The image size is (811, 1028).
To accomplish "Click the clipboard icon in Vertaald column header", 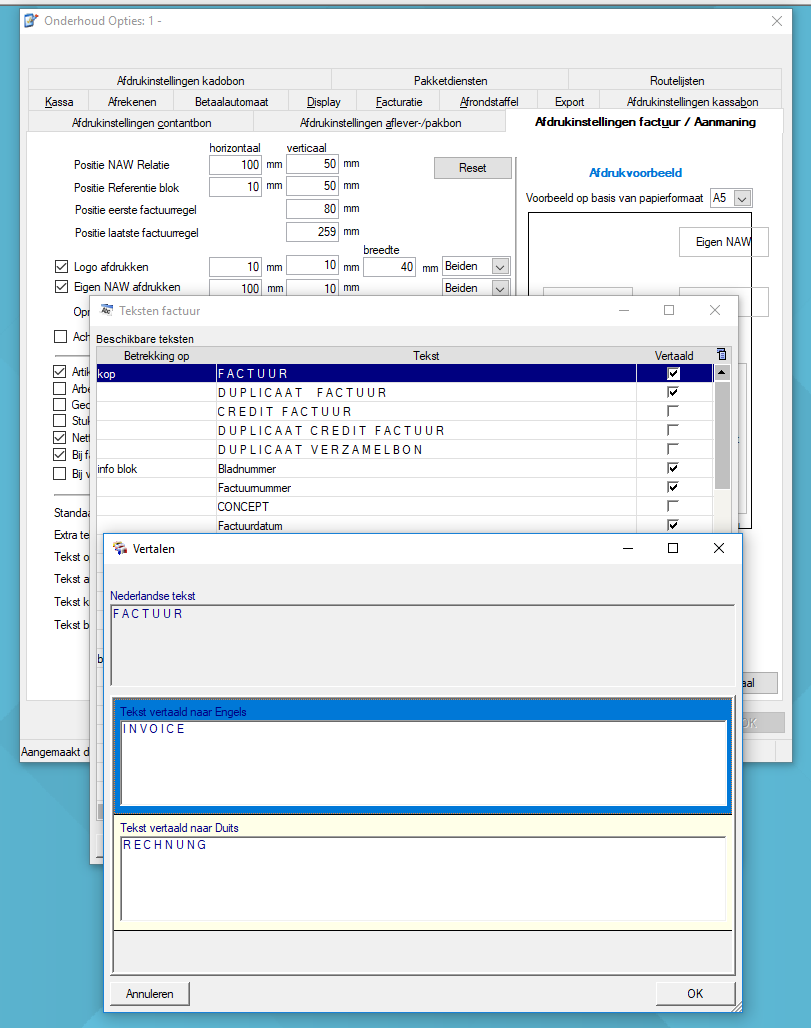I will pos(722,355).
